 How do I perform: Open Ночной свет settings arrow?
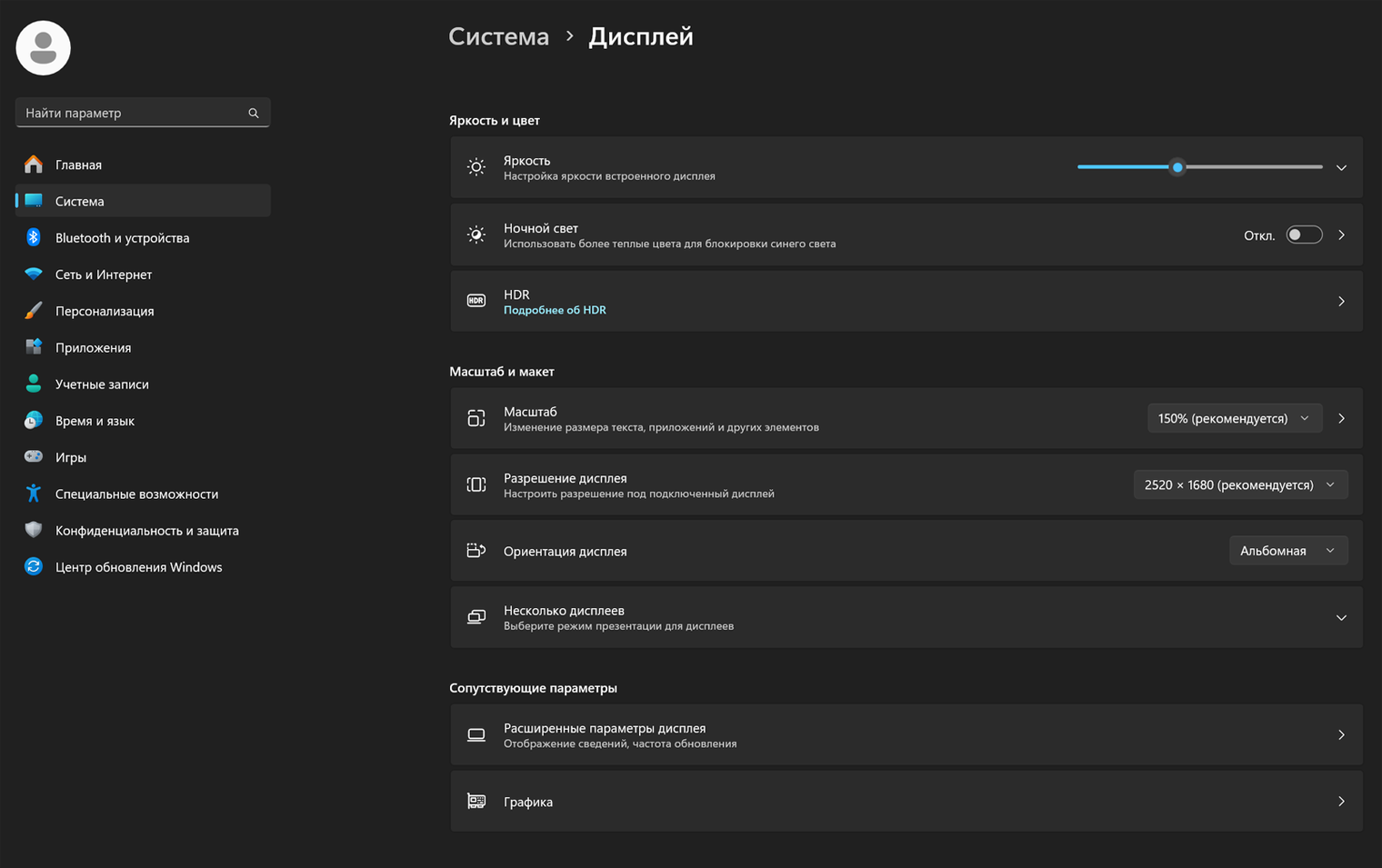pyautogui.click(x=1341, y=234)
